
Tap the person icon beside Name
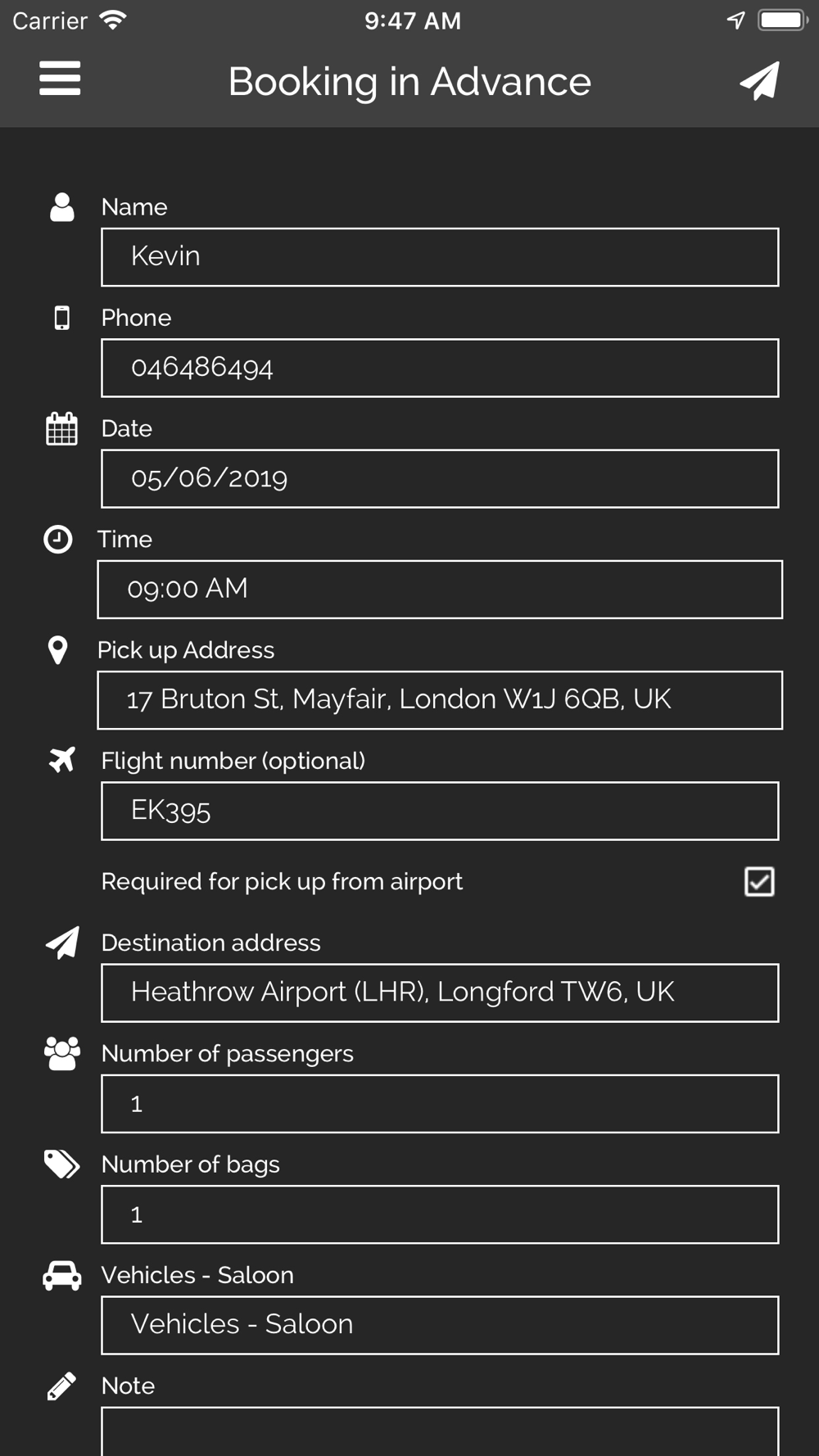click(61, 207)
